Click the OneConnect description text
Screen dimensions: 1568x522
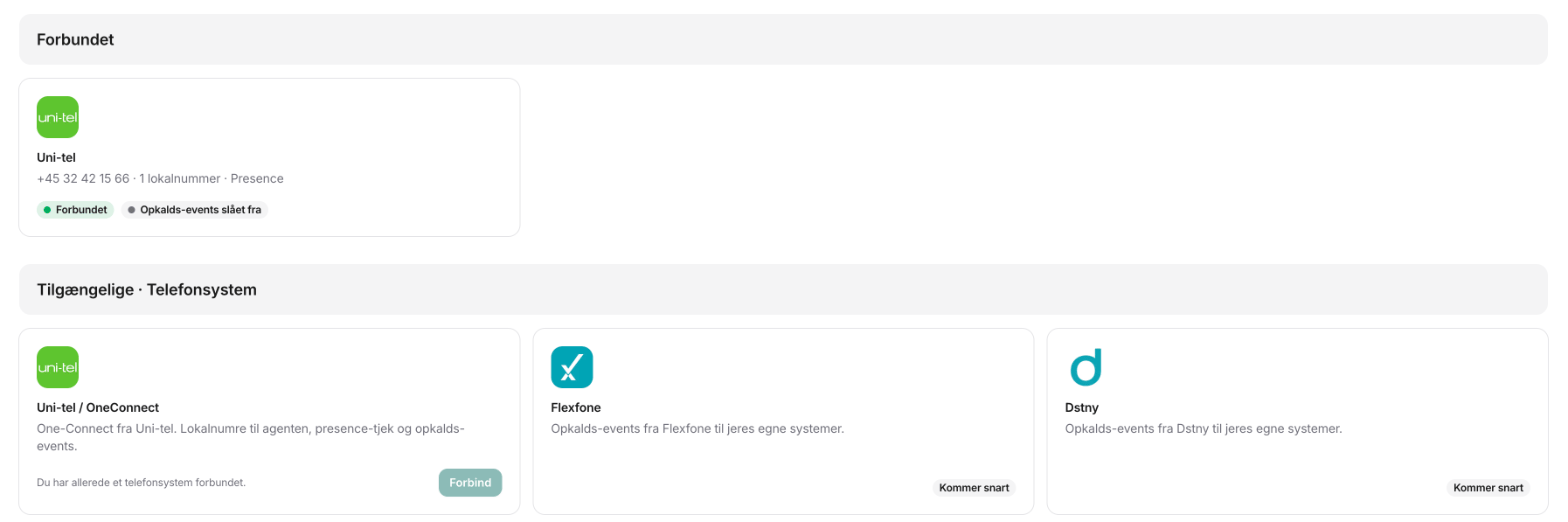(252, 438)
